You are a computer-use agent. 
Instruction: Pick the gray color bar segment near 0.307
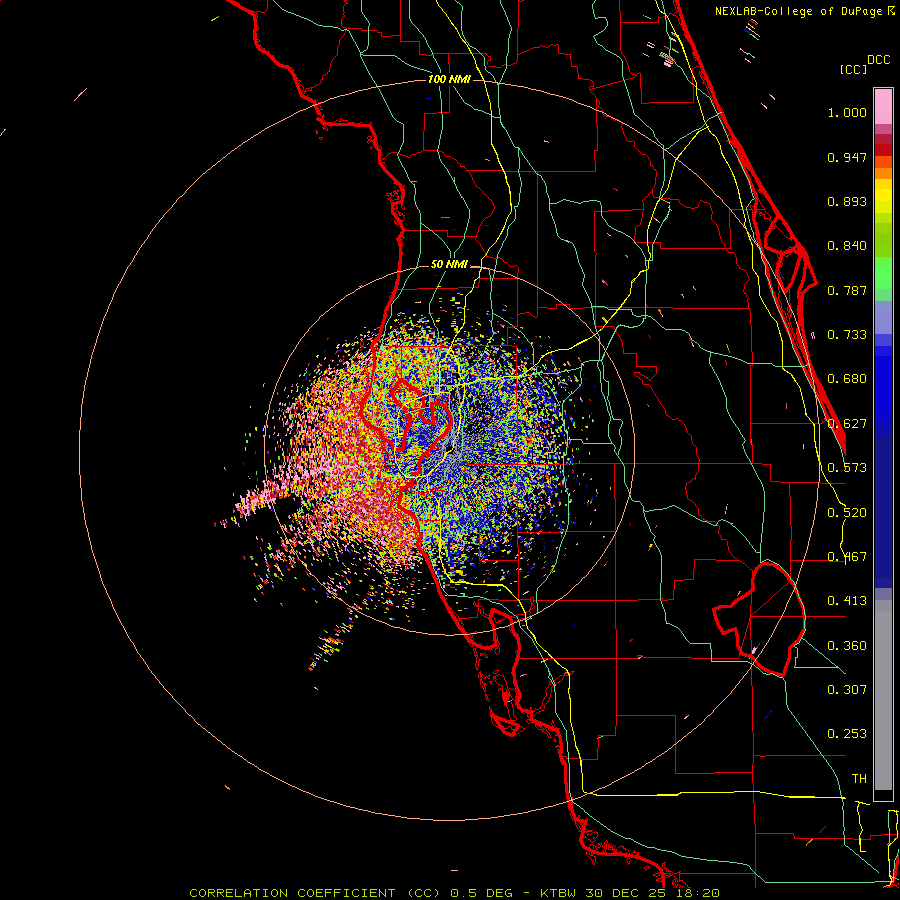[883, 695]
